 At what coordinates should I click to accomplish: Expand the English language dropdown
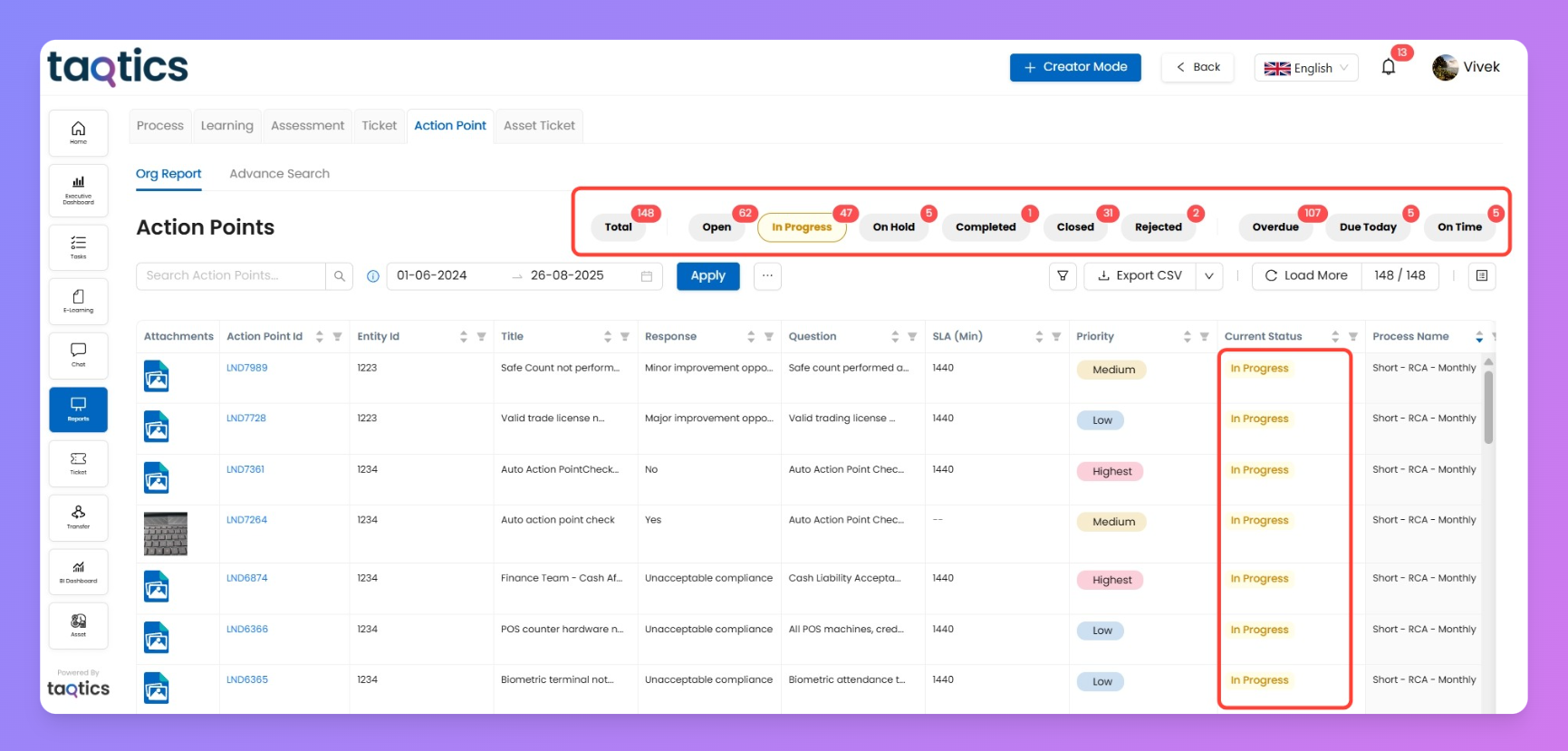point(1305,68)
